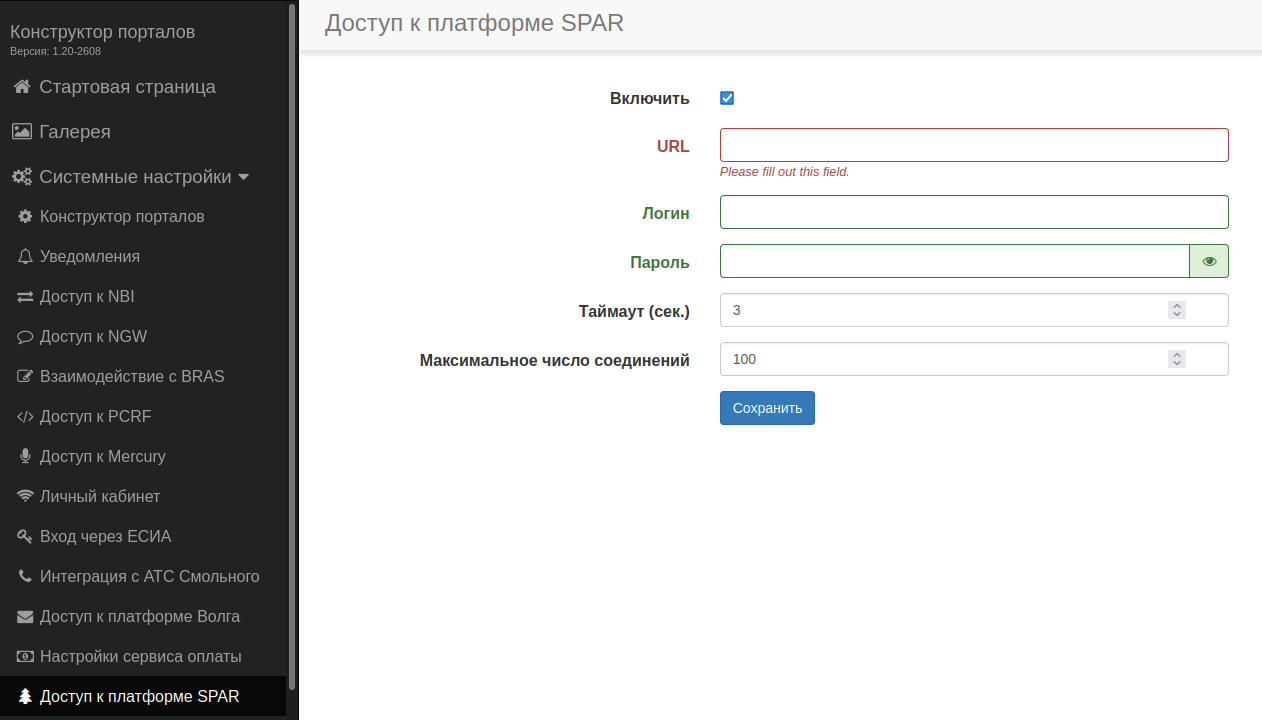
Task: Select Интеграция с АТС Смольного
Action: 143,576
